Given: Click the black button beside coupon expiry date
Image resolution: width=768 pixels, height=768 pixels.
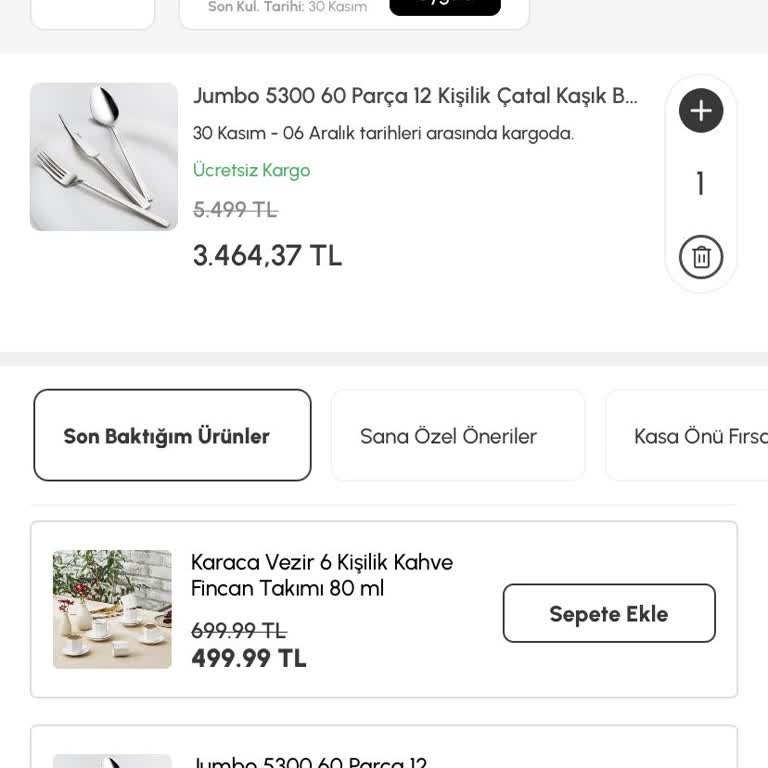Looking at the screenshot, I should pyautogui.click(x=444, y=6).
